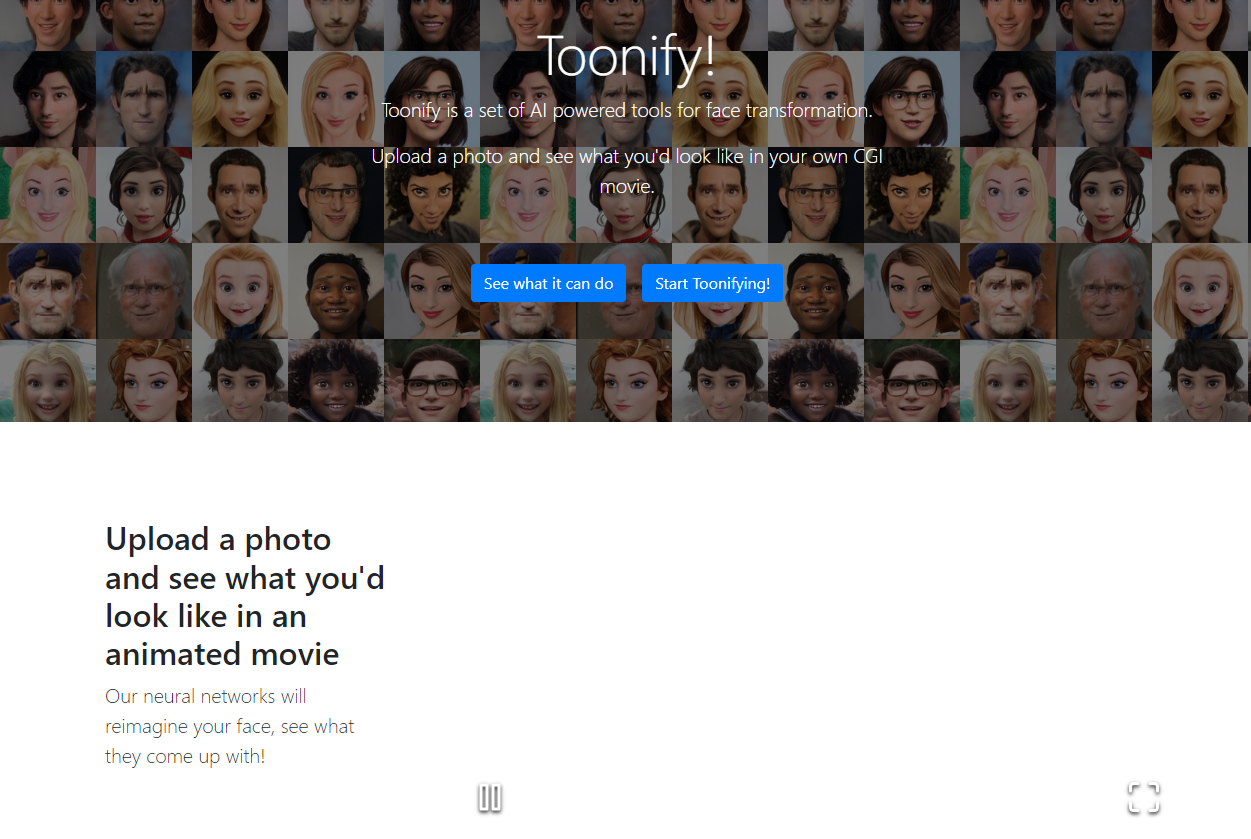This screenshot has width=1251, height=839.
Task: Choose the rightmost blue-capped old man thumbnail
Action: [1008, 291]
